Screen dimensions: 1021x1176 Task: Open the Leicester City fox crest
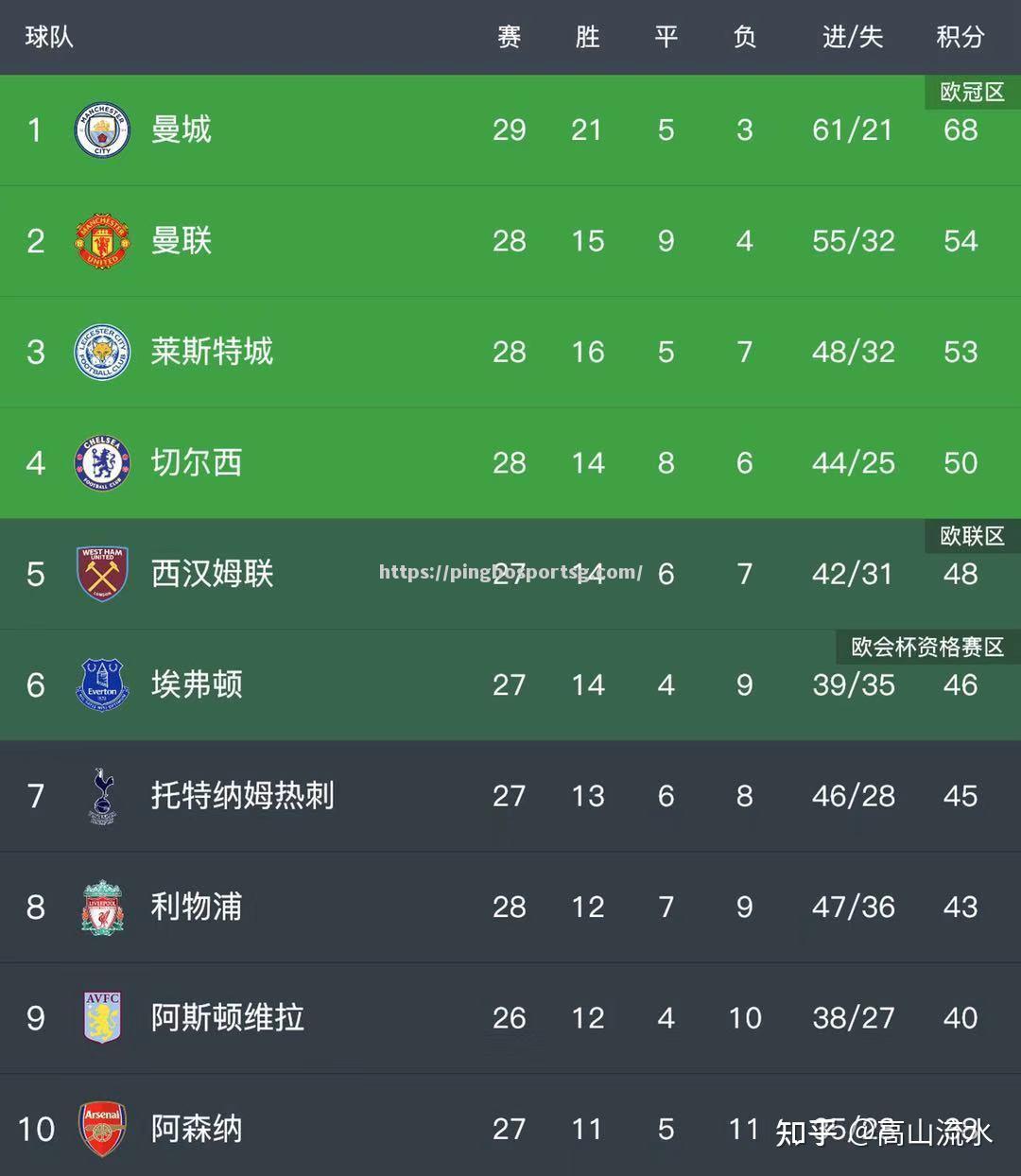pos(102,353)
